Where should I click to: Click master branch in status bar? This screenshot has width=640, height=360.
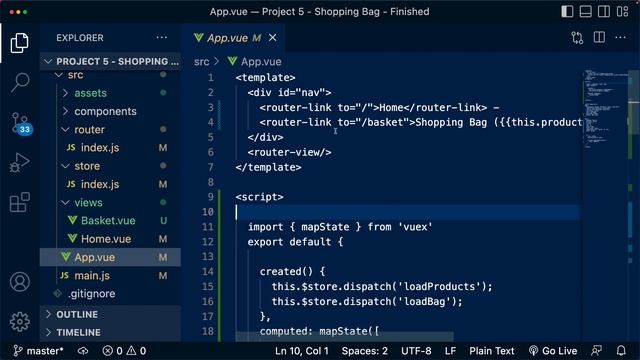point(38,351)
